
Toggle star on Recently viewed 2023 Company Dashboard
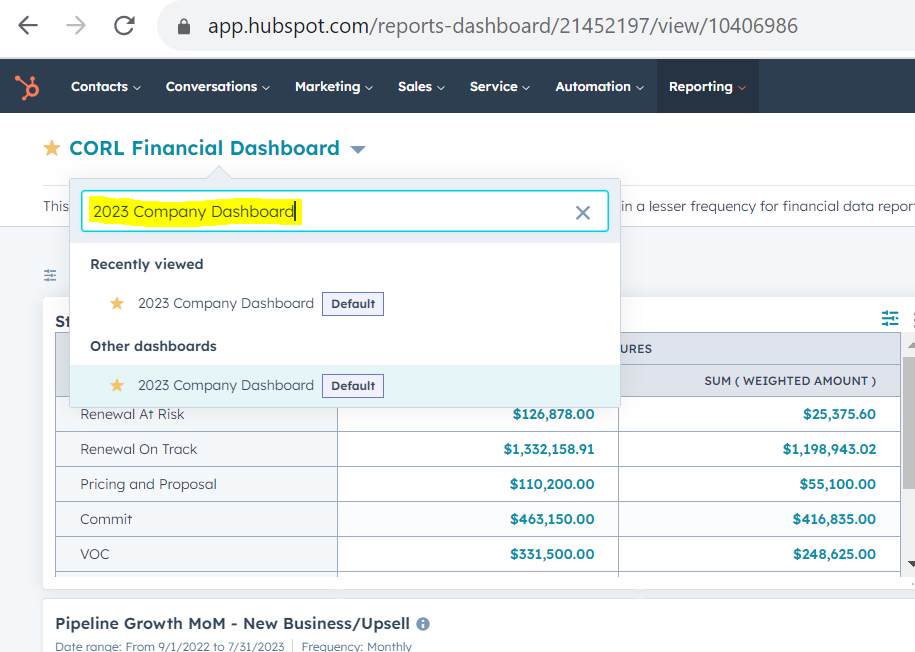117,303
